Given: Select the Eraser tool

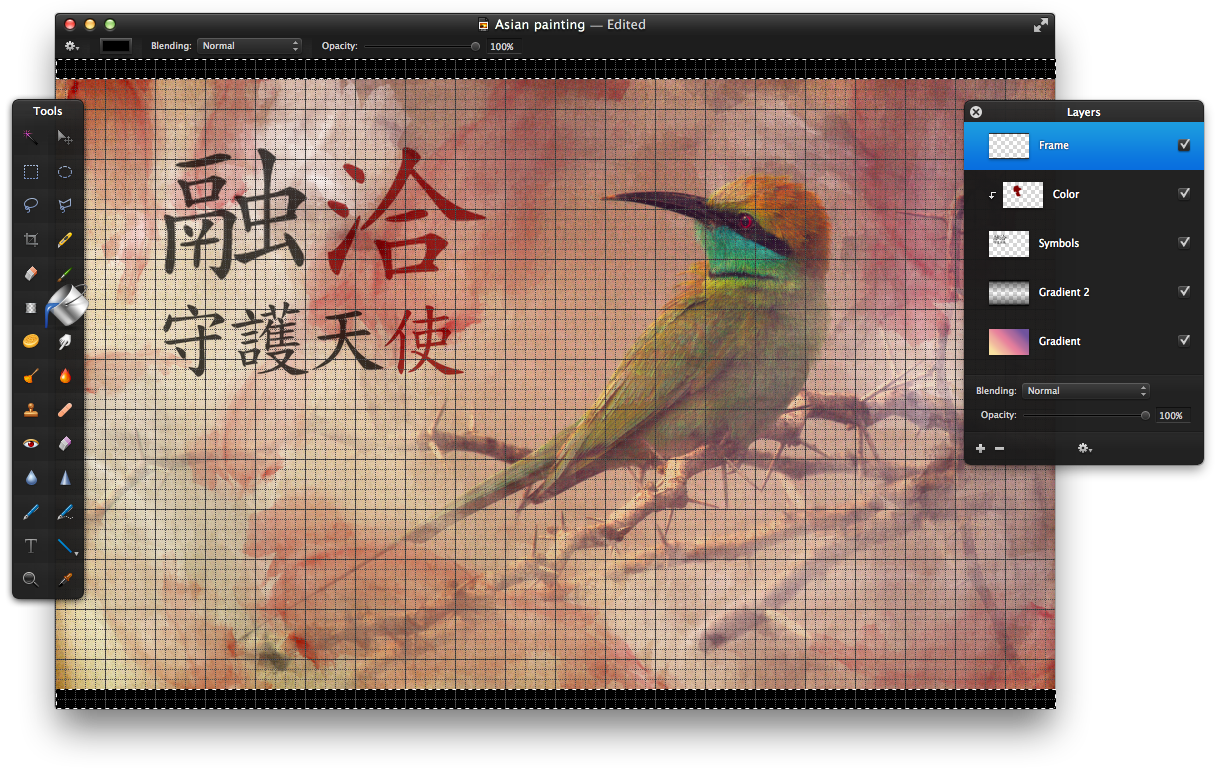Looking at the screenshot, I should [x=31, y=273].
